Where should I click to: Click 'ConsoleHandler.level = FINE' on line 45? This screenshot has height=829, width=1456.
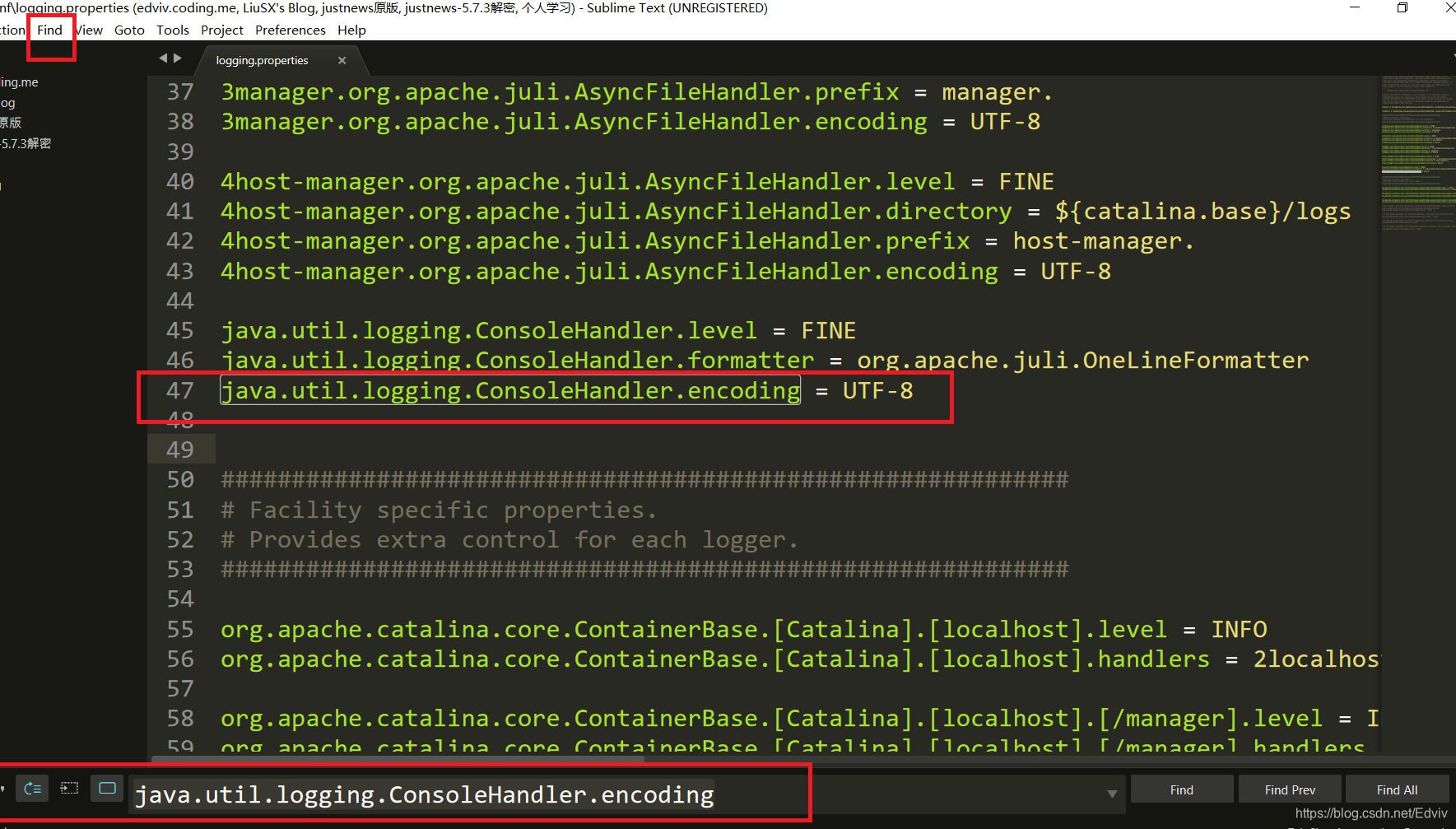[x=538, y=331]
